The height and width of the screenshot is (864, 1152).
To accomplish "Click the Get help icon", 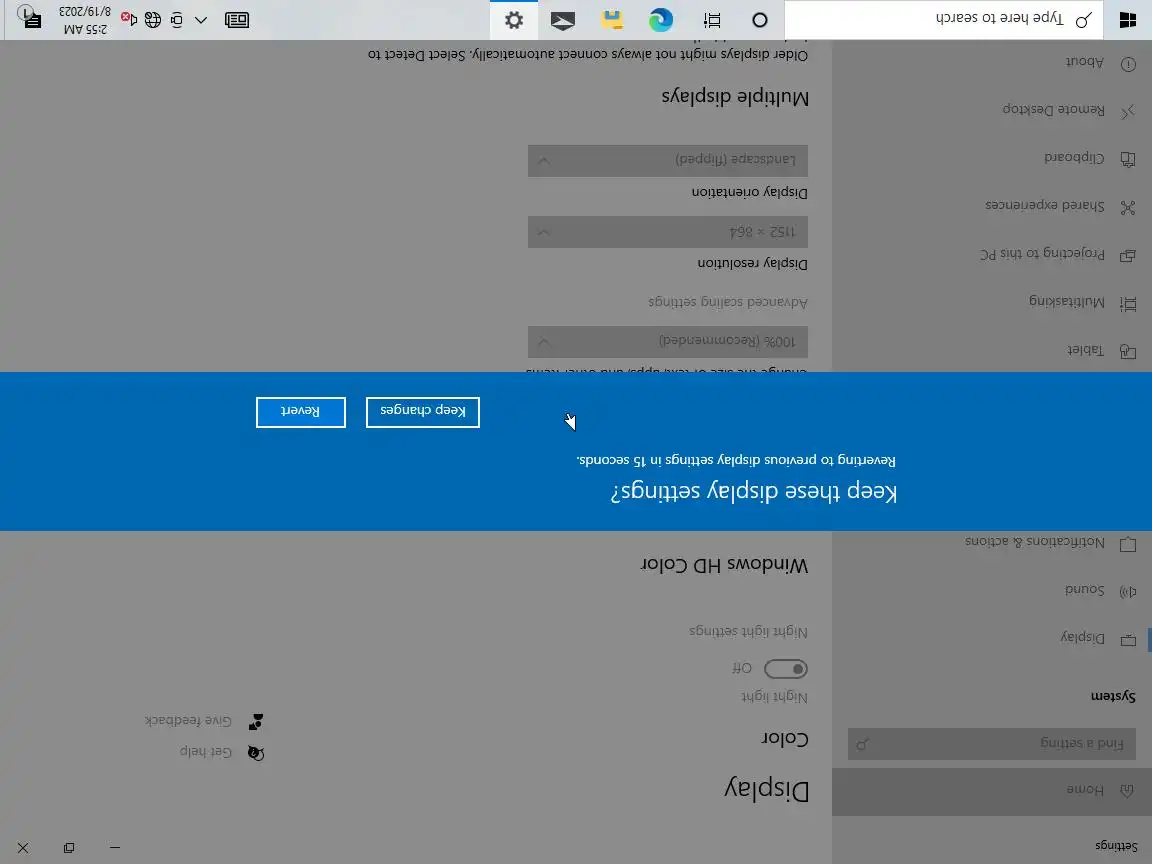I will 256,752.
